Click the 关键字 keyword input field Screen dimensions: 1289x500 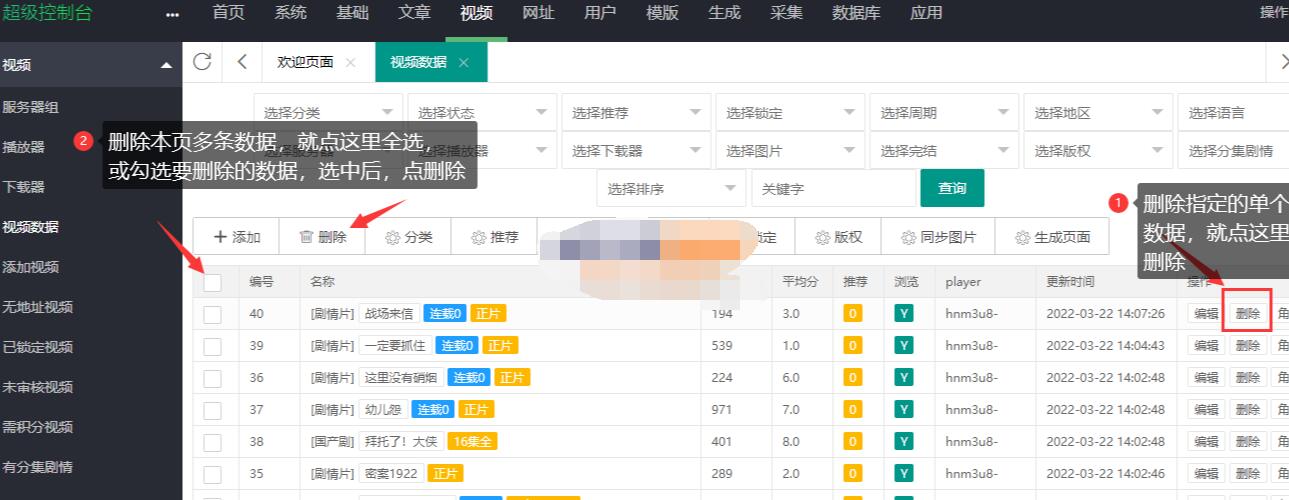[x=832, y=189]
